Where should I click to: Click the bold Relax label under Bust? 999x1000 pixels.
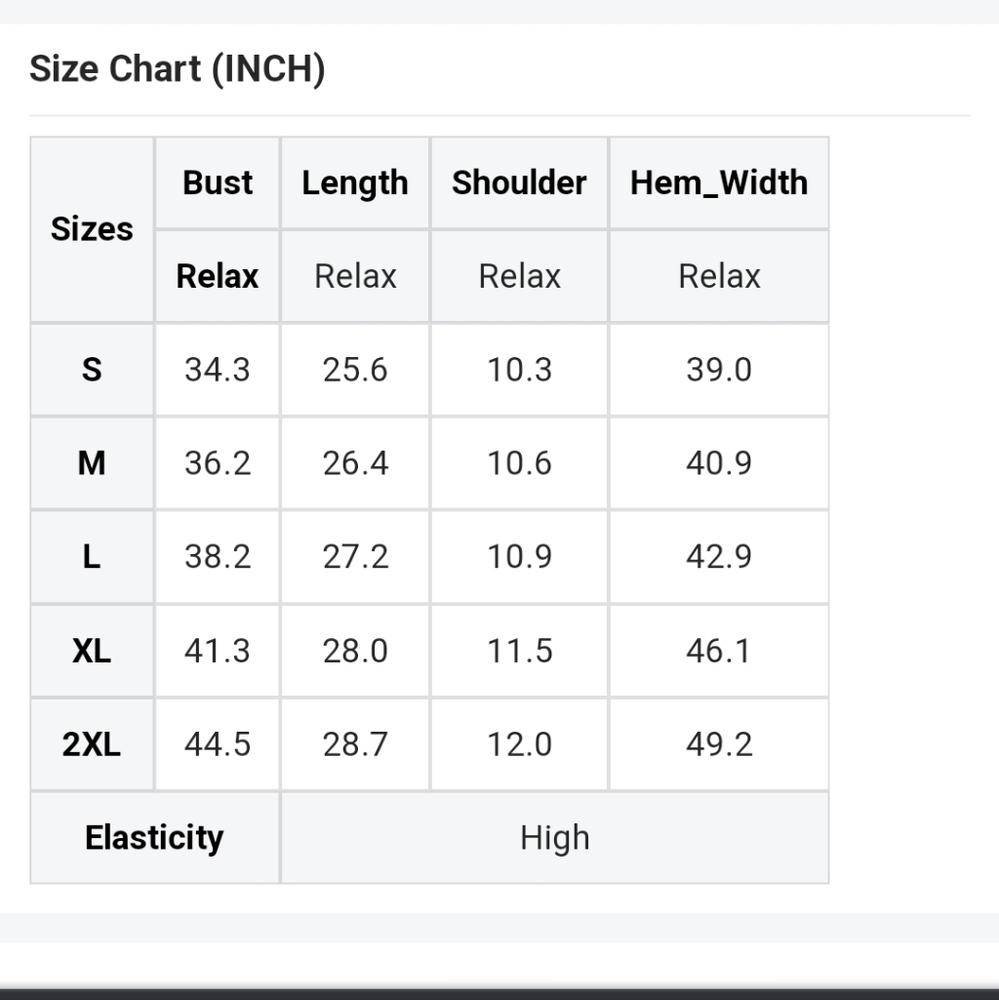point(218,277)
